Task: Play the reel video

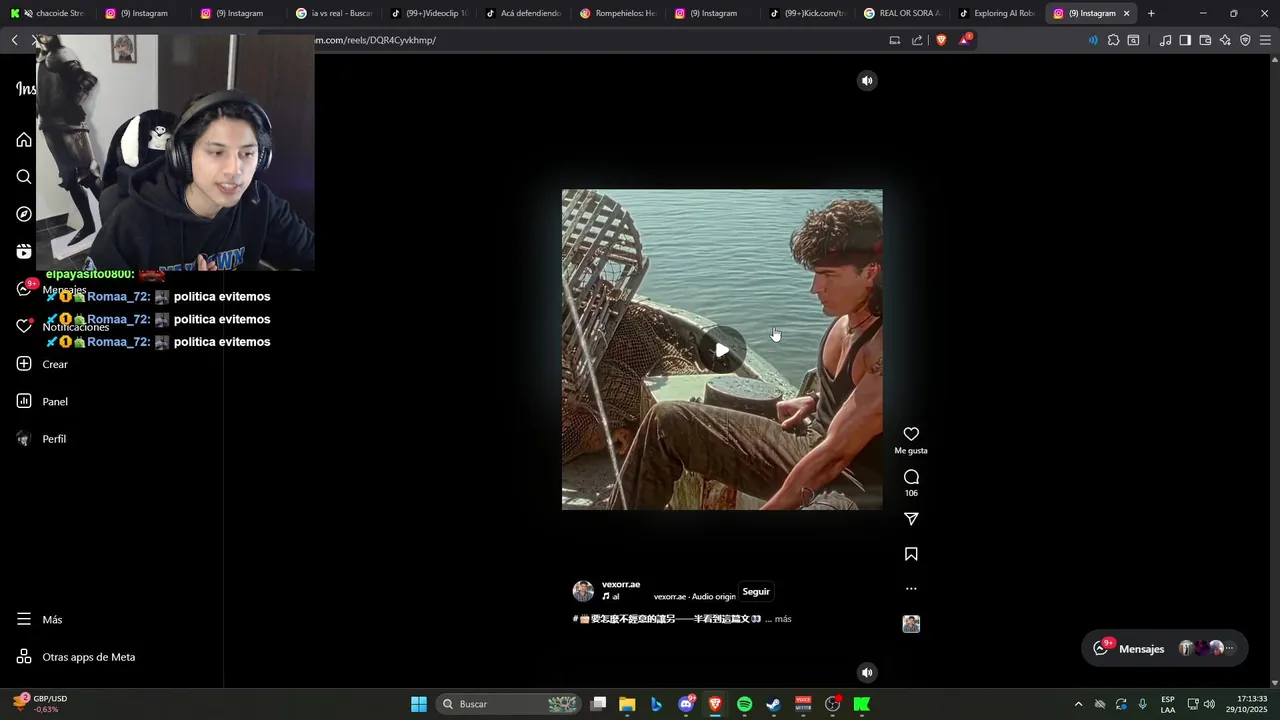Action: (722, 350)
